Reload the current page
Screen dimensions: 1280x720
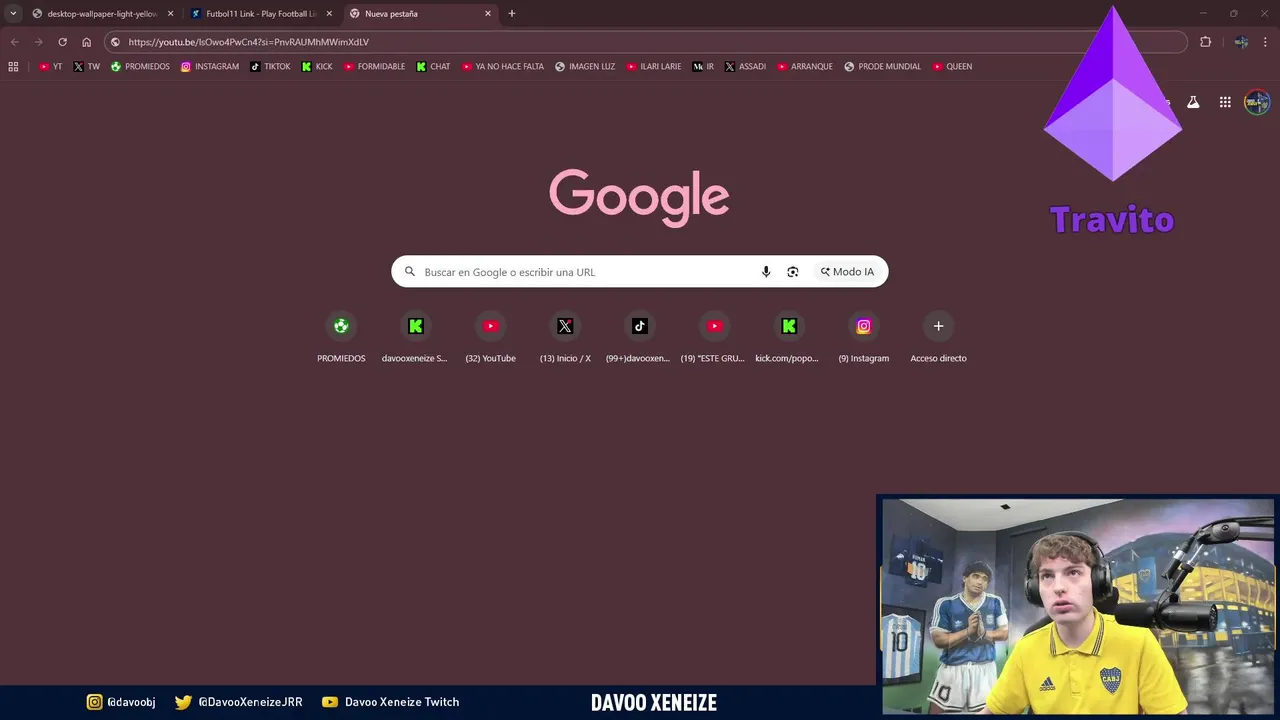[x=62, y=42]
